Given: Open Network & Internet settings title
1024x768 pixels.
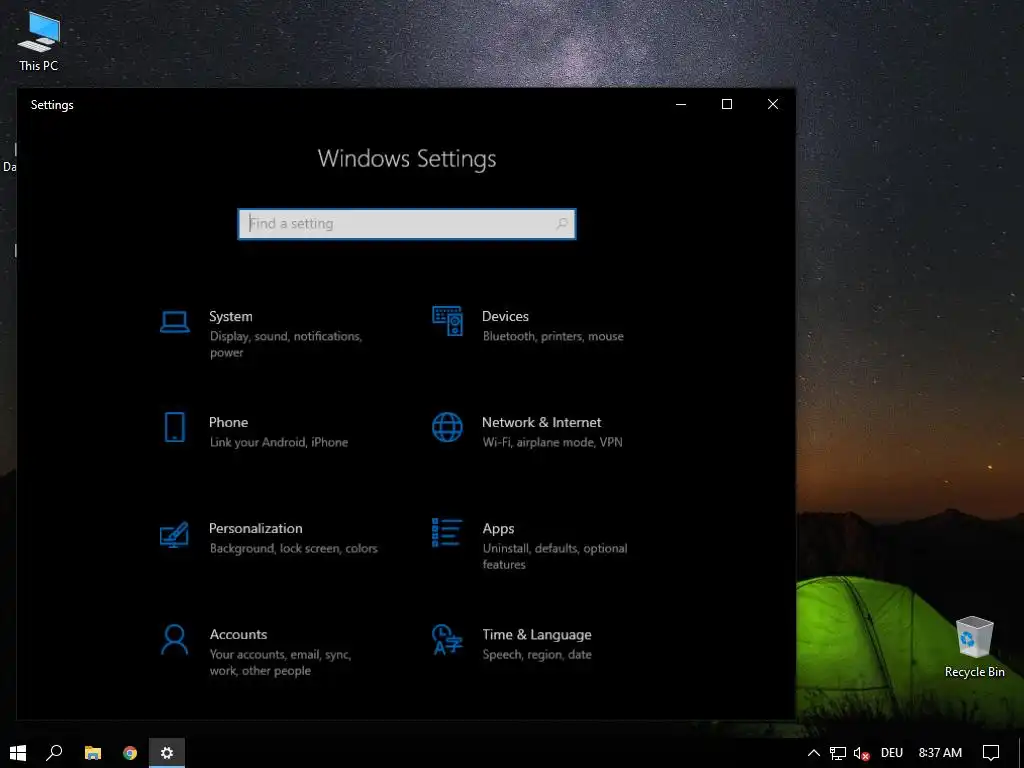Looking at the screenshot, I should pos(541,422).
